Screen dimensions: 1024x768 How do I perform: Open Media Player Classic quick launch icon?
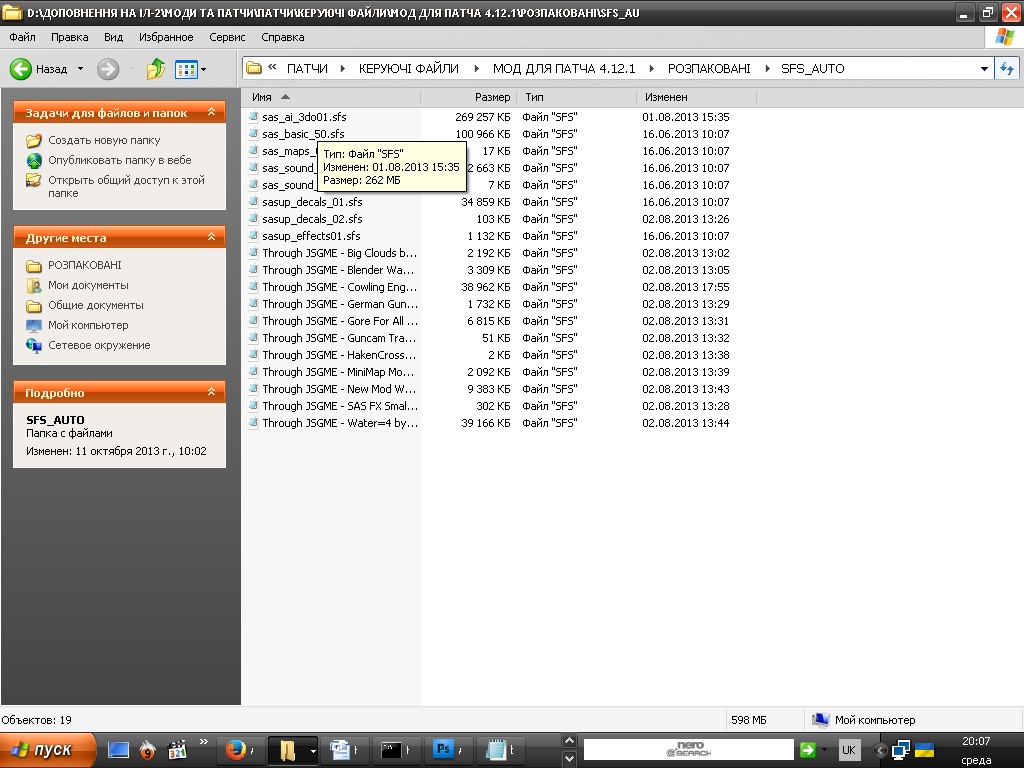click(x=176, y=750)
